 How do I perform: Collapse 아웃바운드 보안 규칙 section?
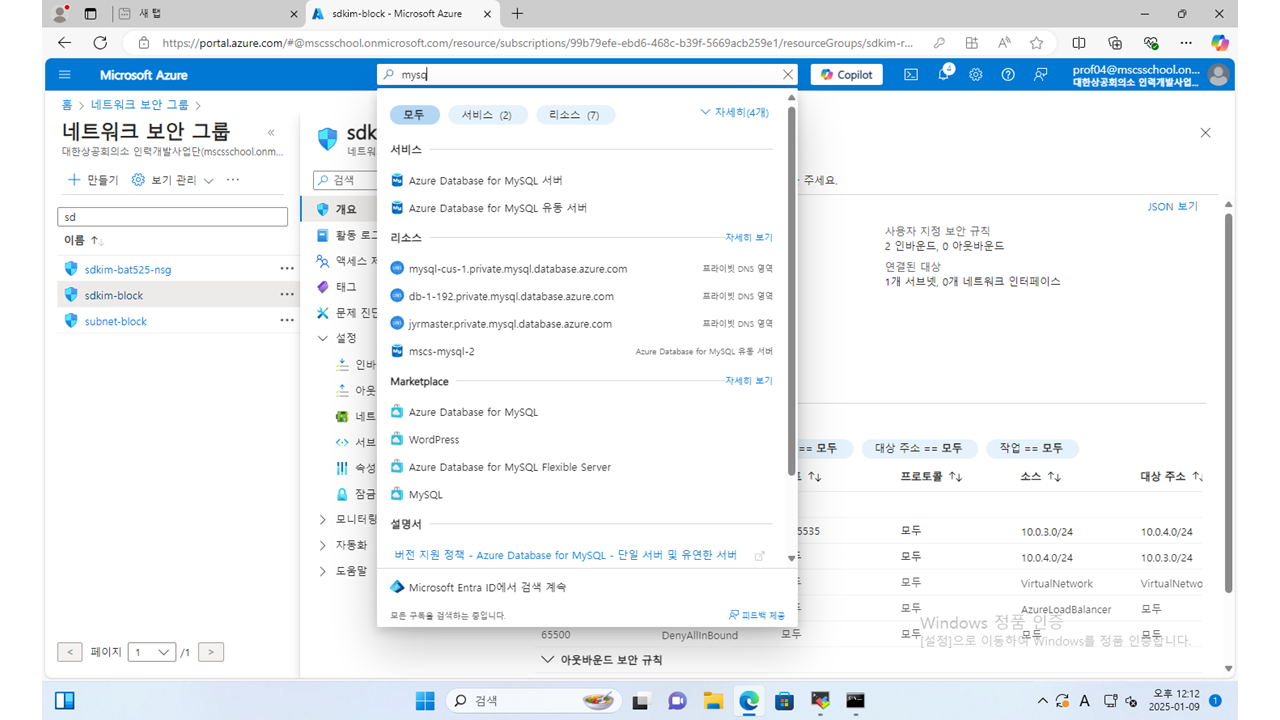tap(601, 660)
